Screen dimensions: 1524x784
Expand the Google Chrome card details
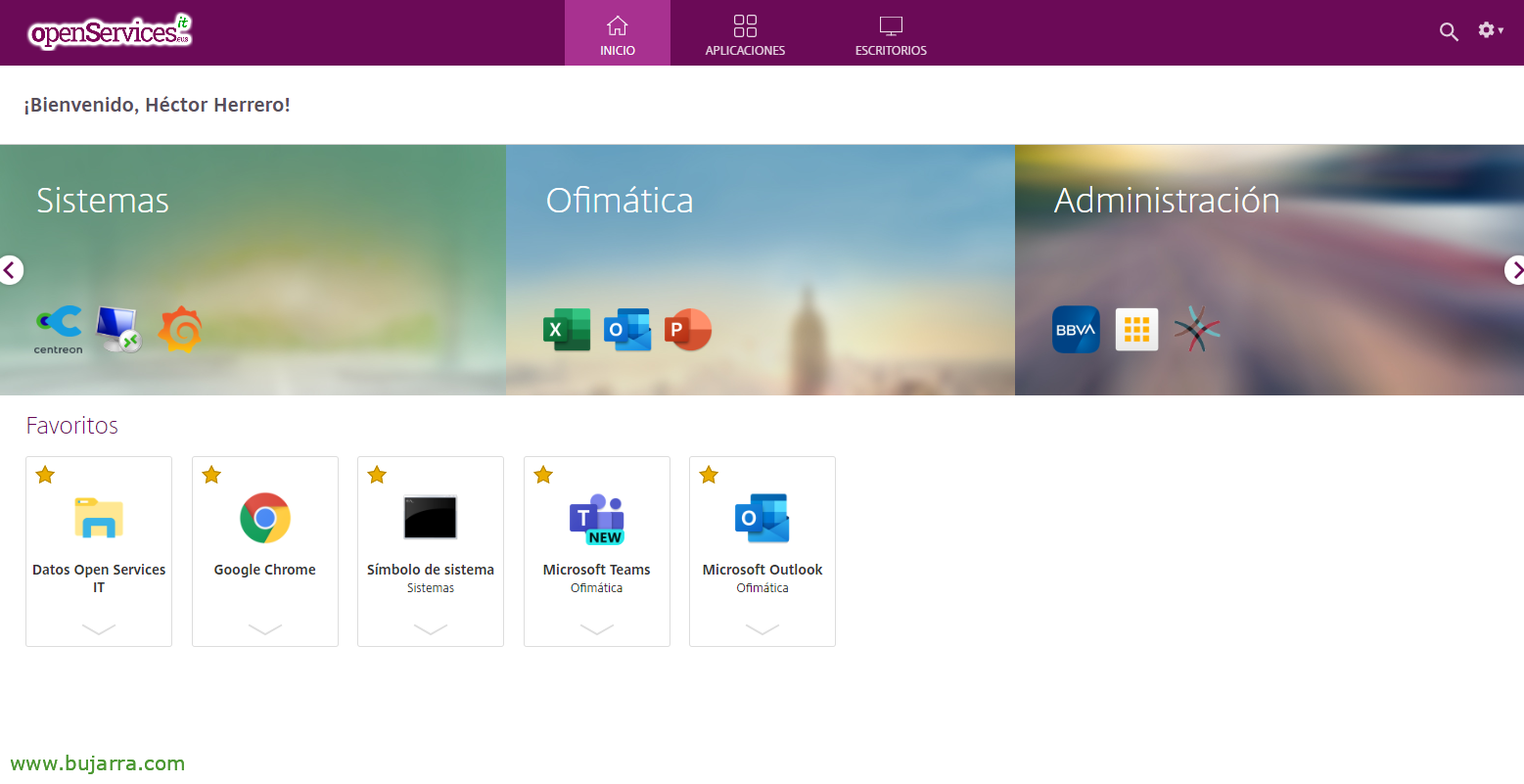[x=265, y=629]
